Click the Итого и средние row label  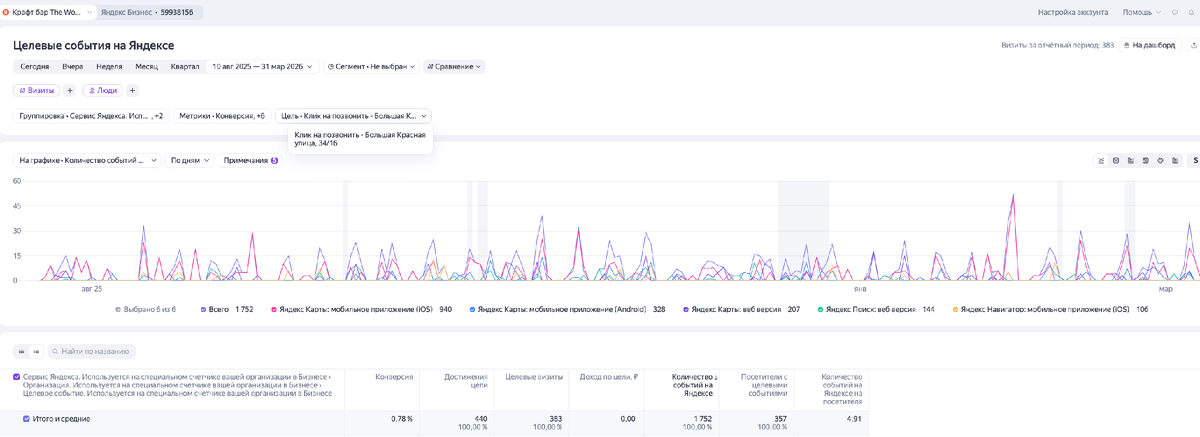pyautogui.click(x=61, y=419)
